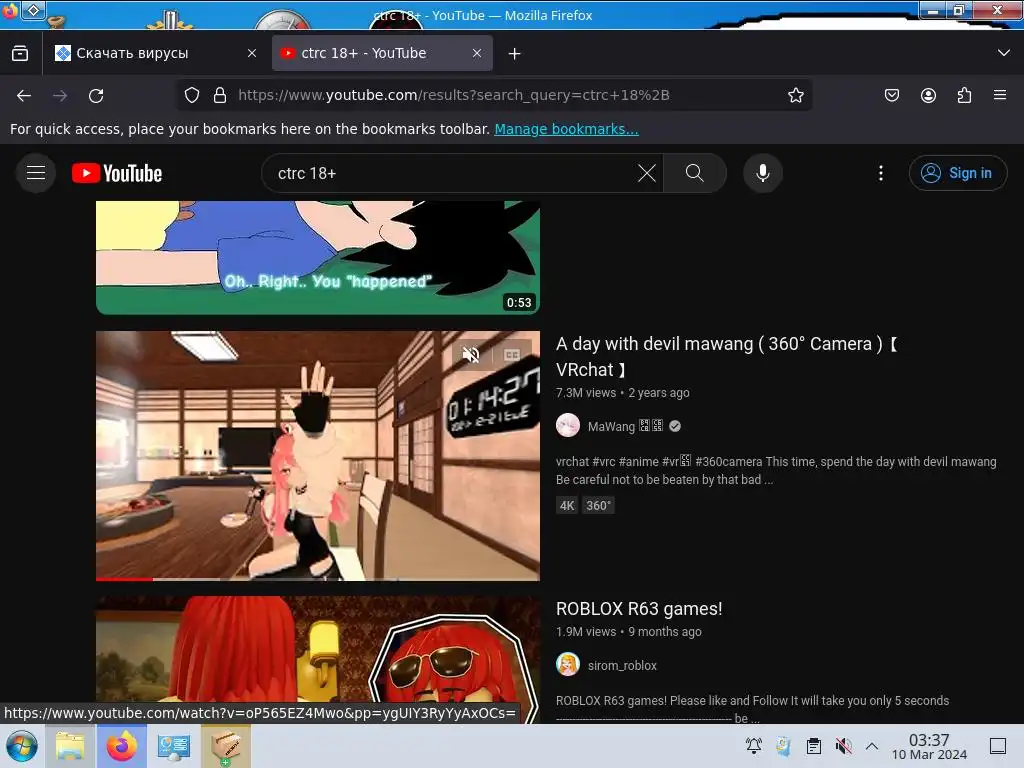
Task: Unmute the video preview sound
Action: (471, 355)
